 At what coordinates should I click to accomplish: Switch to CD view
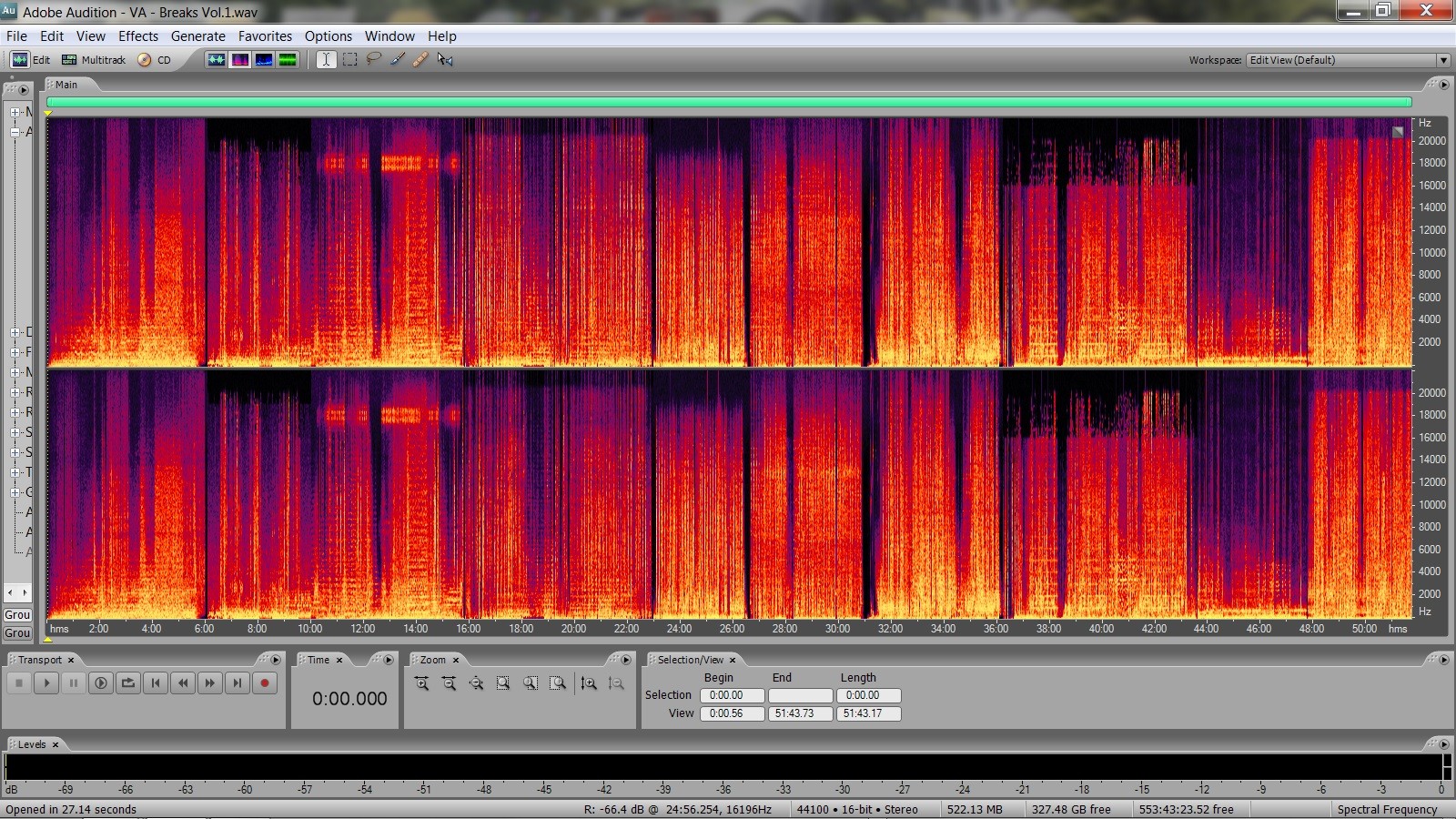click(155, 60)
